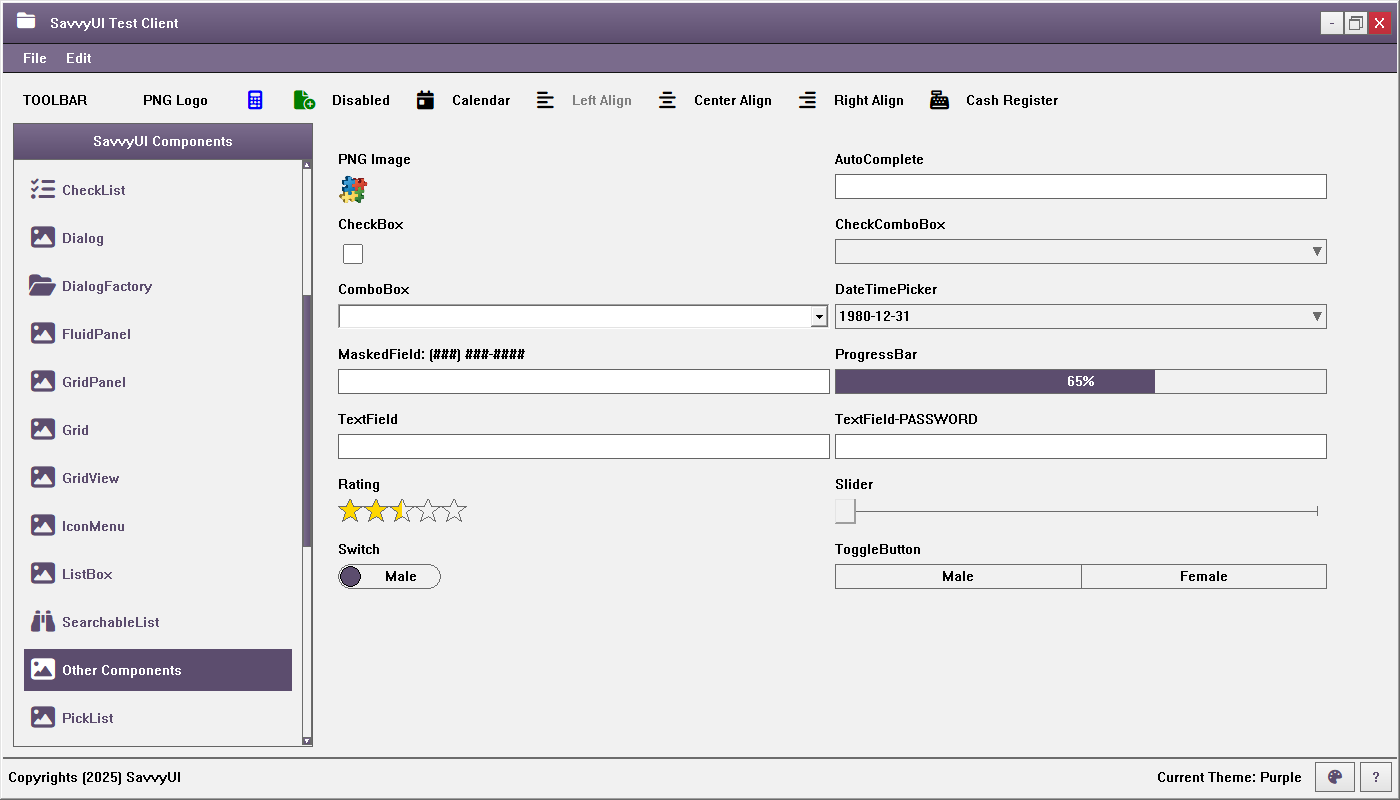This screenshot has width=1400, height=800.
Task: Click the Calendar toolbar icon
Action: (x=426, y=100)
